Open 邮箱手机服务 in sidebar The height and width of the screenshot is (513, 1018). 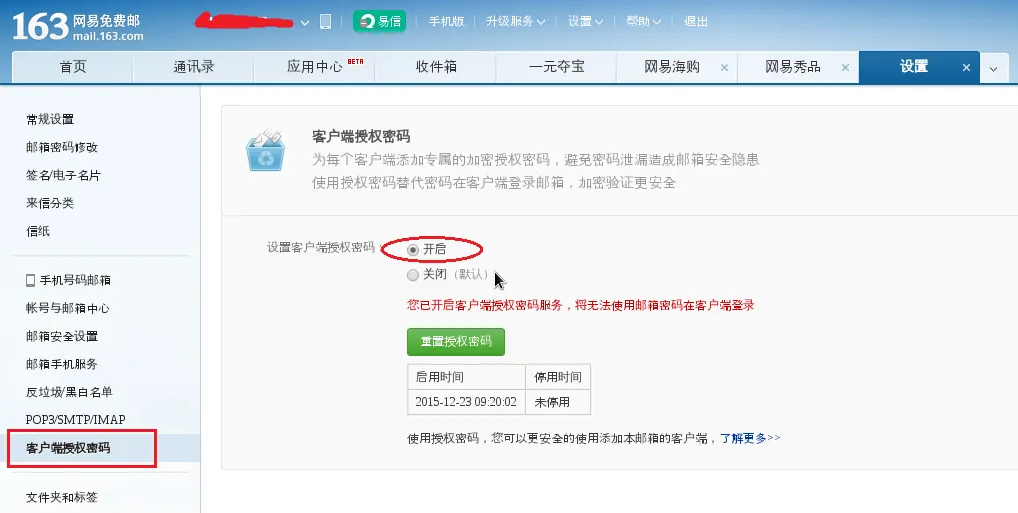[62, 364]
